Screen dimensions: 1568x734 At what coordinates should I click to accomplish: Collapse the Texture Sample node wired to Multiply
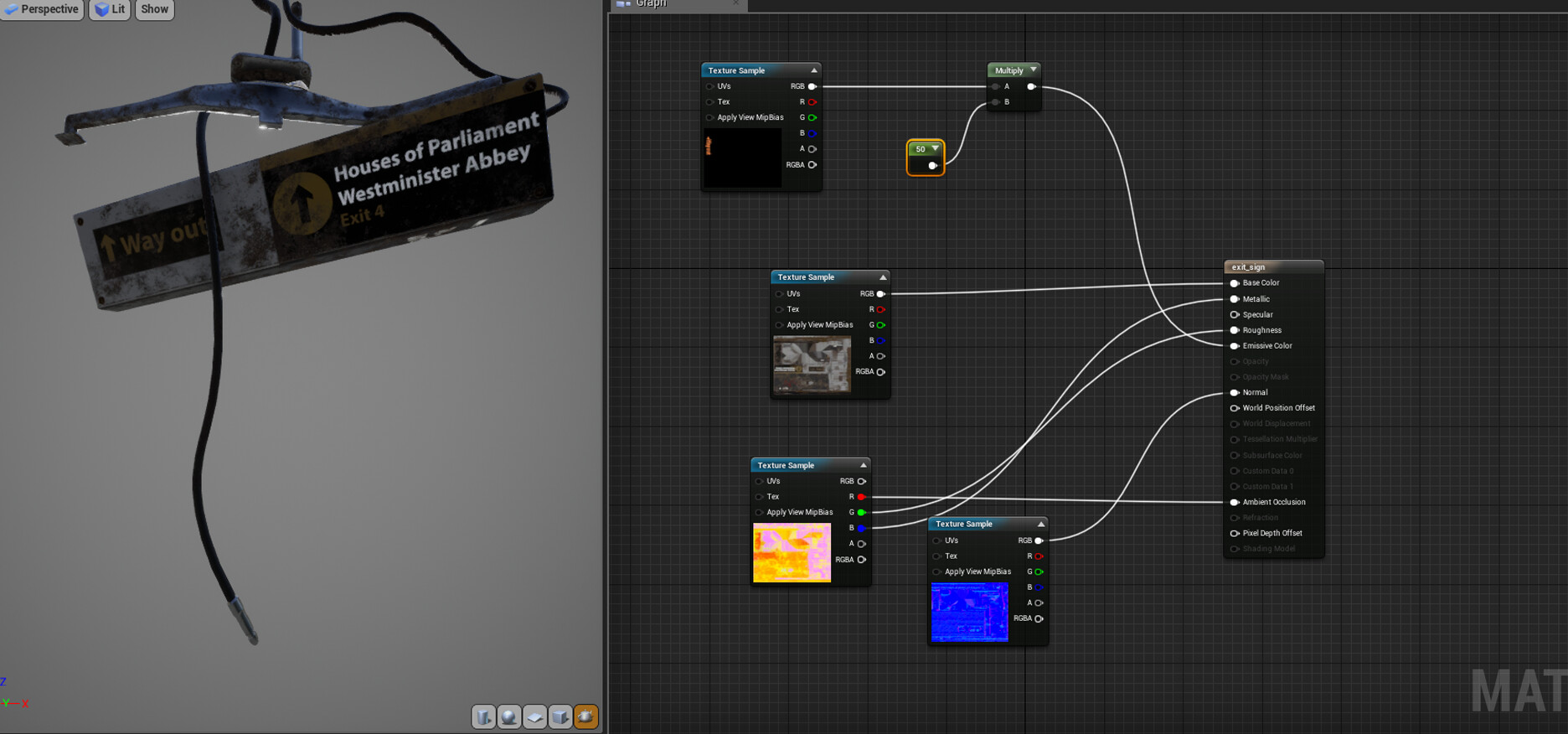(x=813, y=70)
